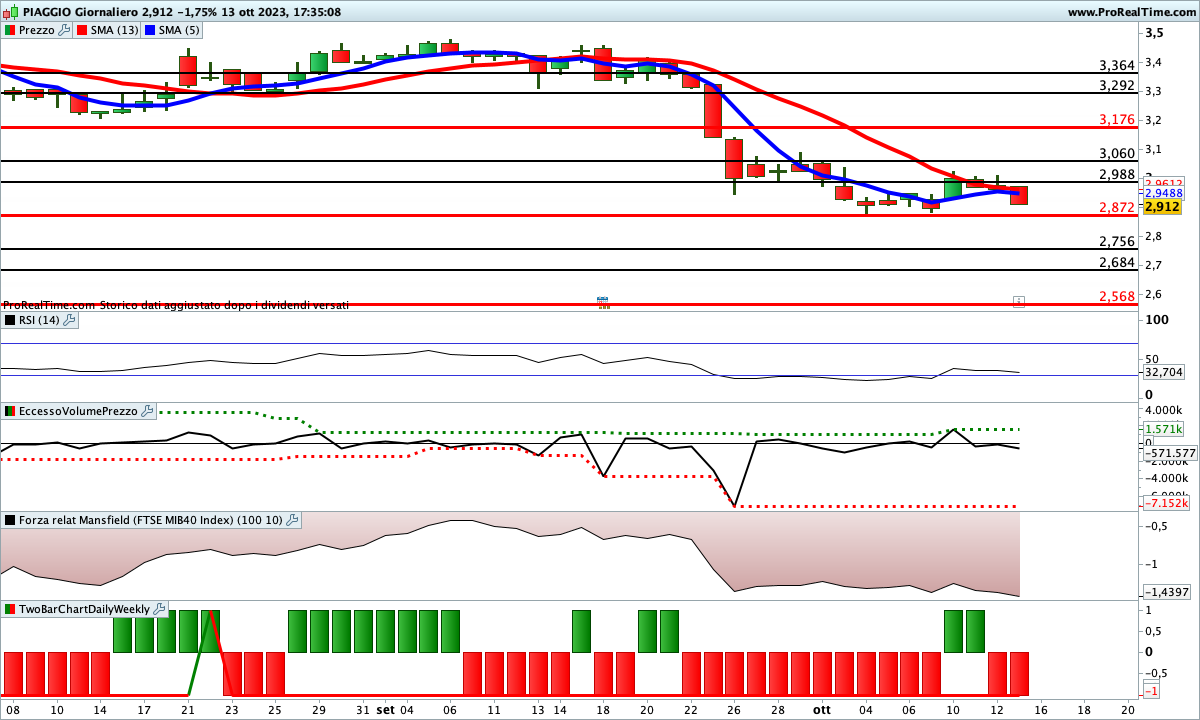This screenshot has height=720, width=1200.
Task: Click the 'set' month label on the date axis
Action: click(385, 710)
